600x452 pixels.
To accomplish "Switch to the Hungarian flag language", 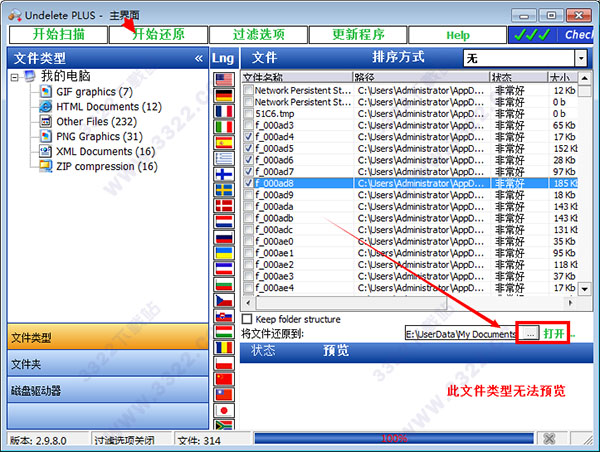I will [224, 332].
